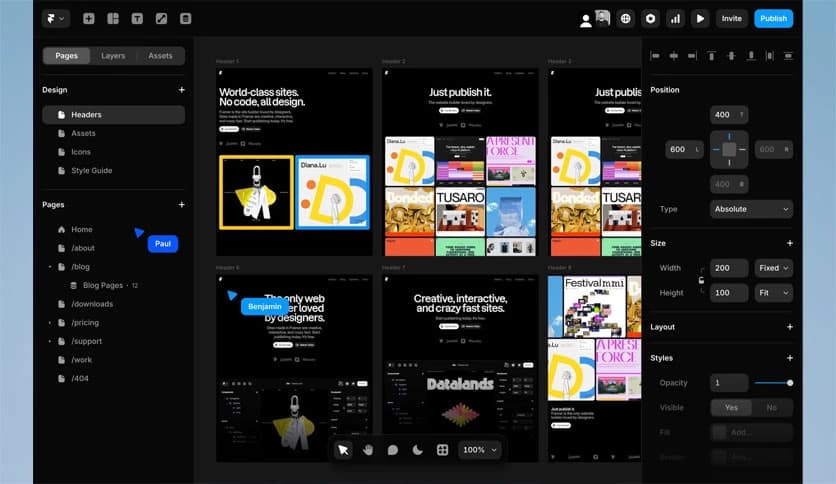Select Headers in Design list
Viewport: 836px width, 484px height.
tap(114, 115)
